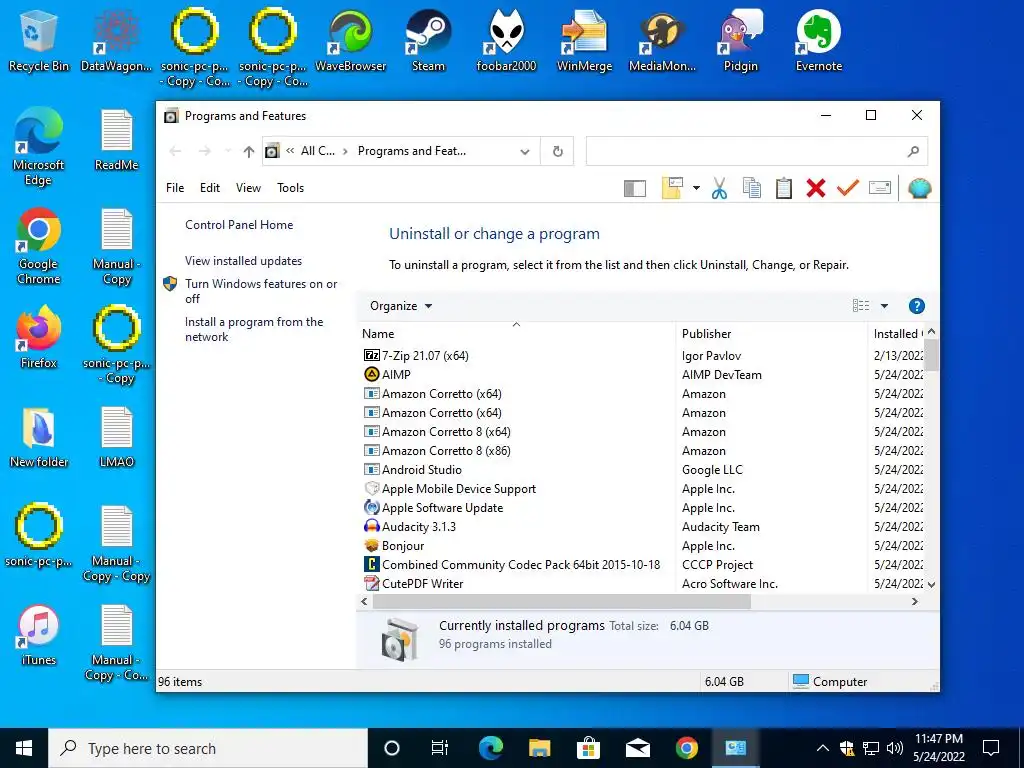Expand the All C... breadcrumb chevron
The width and height of the screenshot is (1024, 768).
345,152
